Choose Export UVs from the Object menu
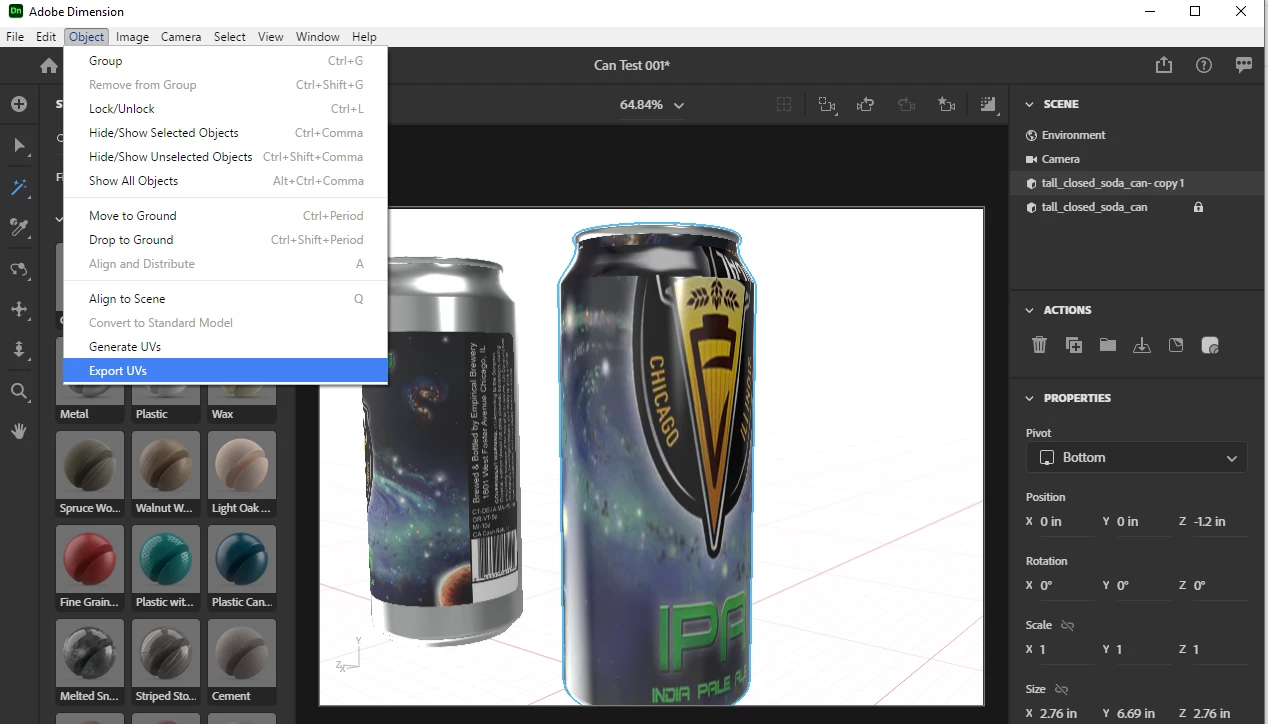1268x724 pixels. click(225, 371)
